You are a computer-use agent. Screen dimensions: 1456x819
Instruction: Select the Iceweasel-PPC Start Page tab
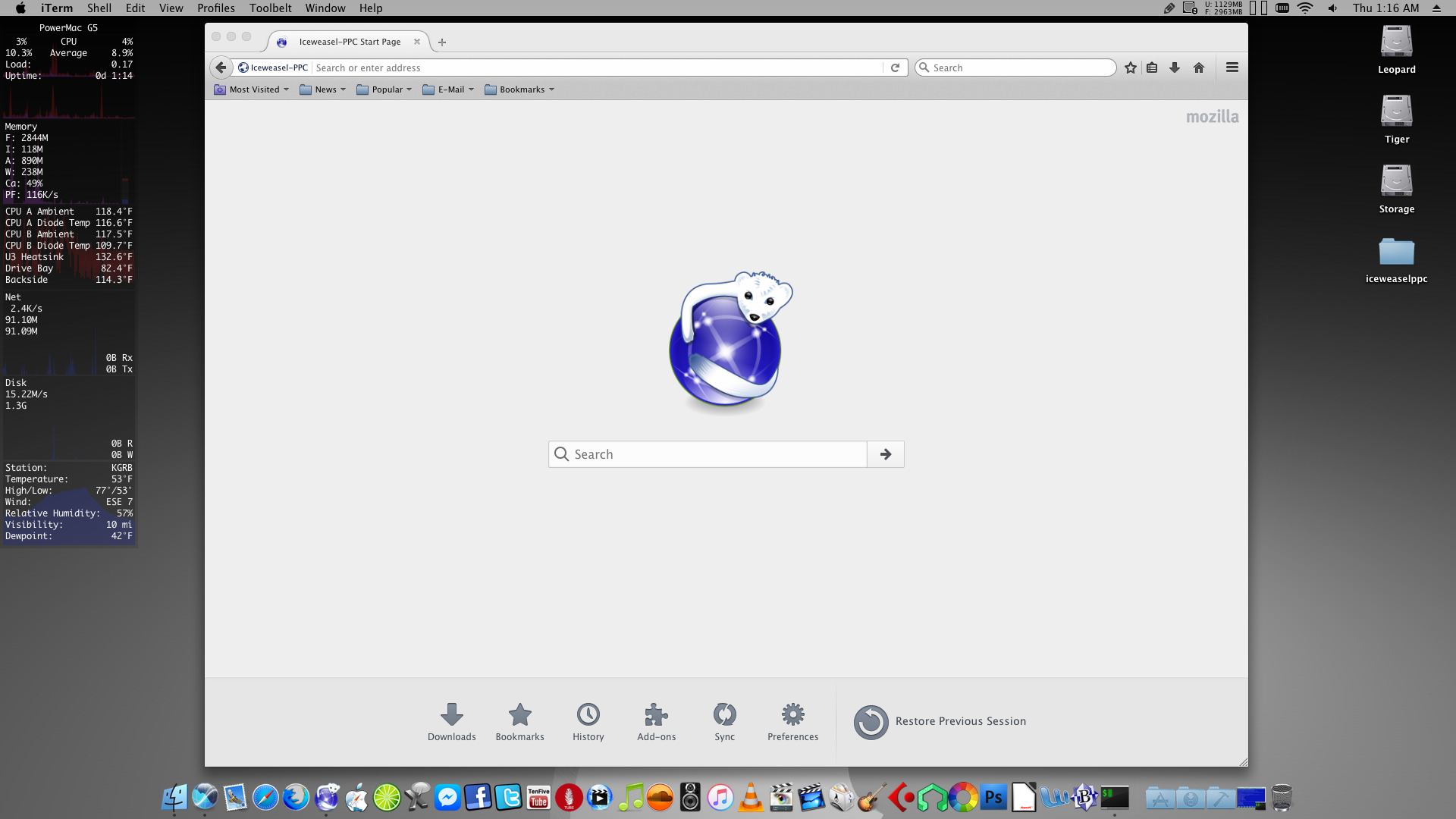pos(350,42)
